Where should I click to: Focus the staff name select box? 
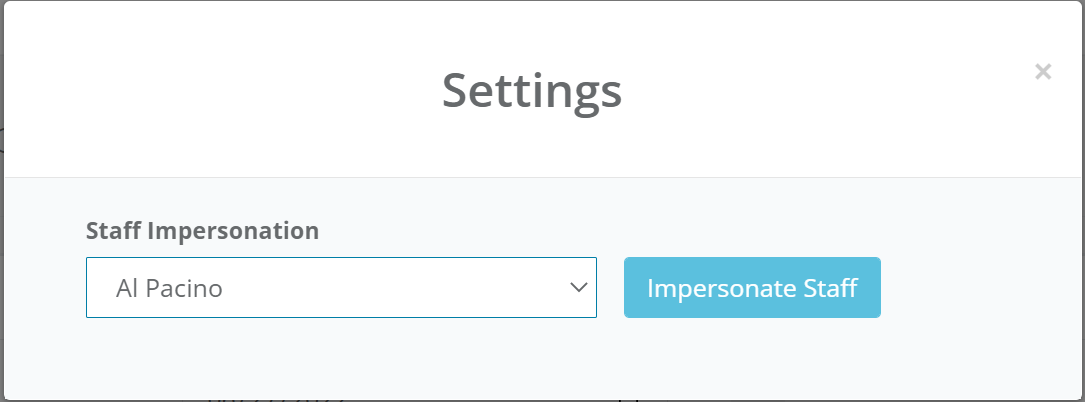tap(341, 288)
